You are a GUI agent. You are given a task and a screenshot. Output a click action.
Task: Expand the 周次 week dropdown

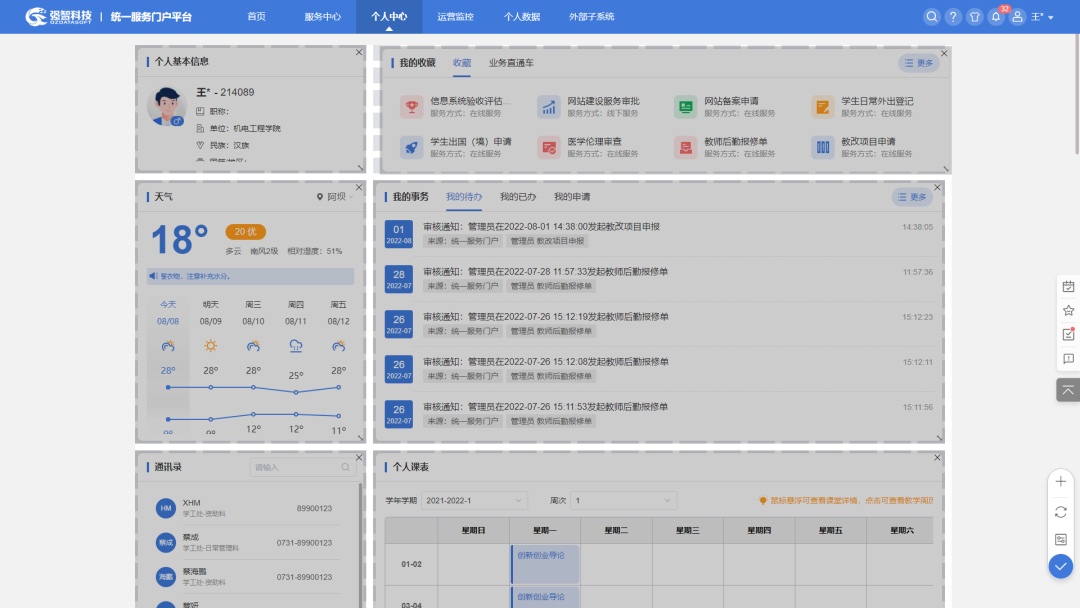click(x=622, y=500)
